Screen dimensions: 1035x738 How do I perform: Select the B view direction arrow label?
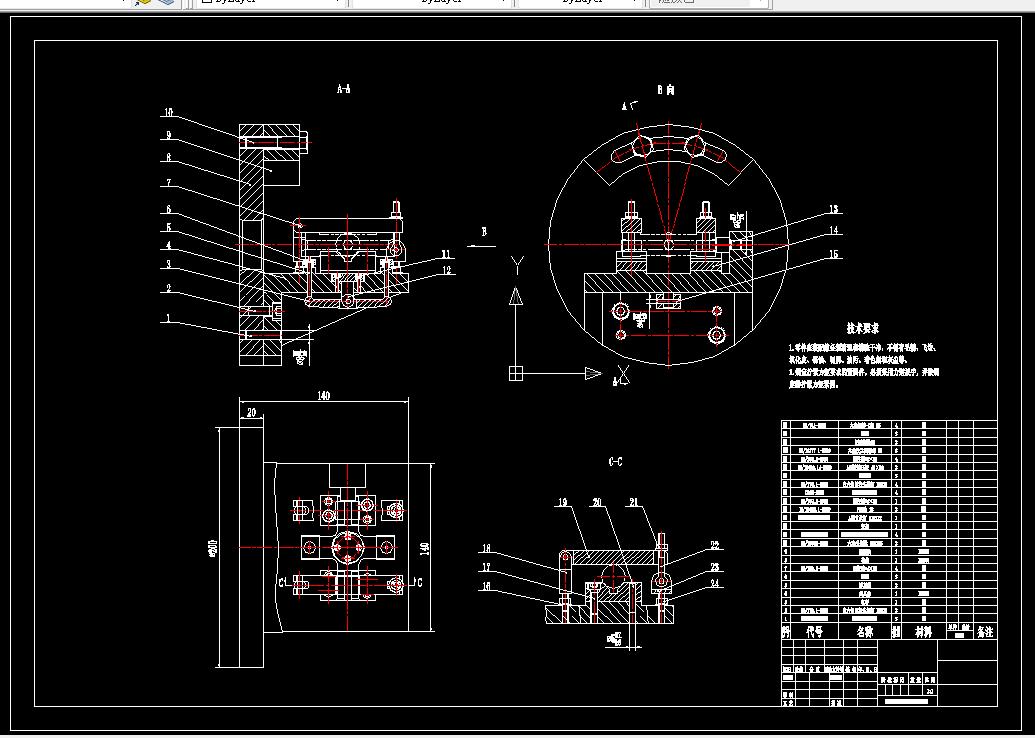tap(484, 232)
